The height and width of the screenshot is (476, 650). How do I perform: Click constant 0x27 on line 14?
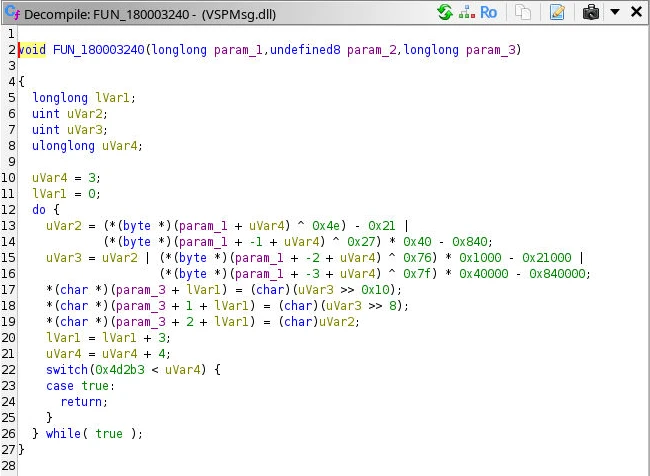361,242
